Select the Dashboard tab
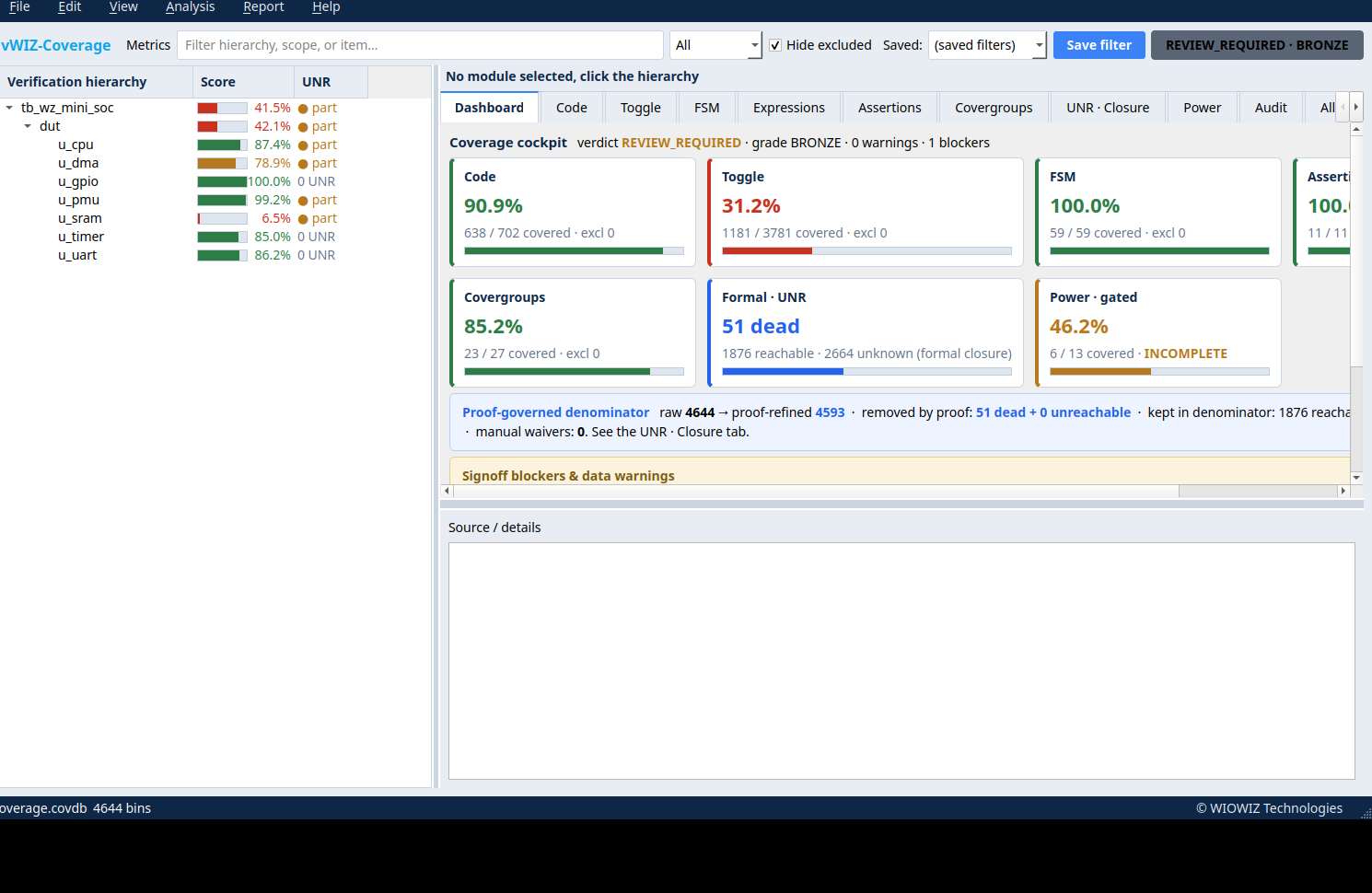This screenshot has width=1372, height=893. pos(489,108)
